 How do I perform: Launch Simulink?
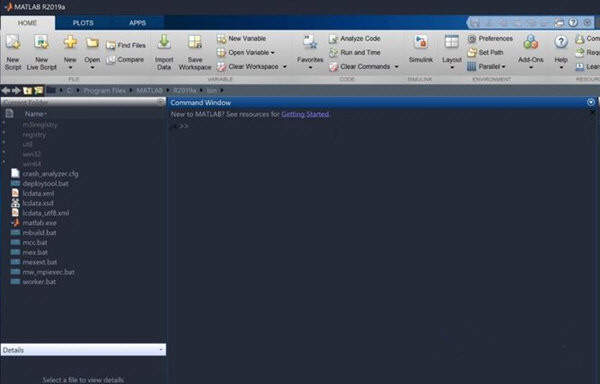(421, 49)
